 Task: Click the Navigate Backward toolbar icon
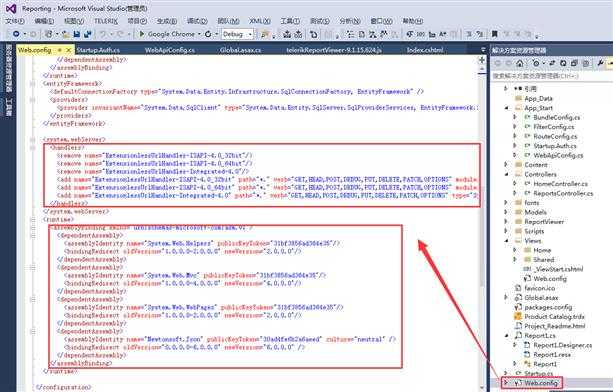[x=16, y=34]
